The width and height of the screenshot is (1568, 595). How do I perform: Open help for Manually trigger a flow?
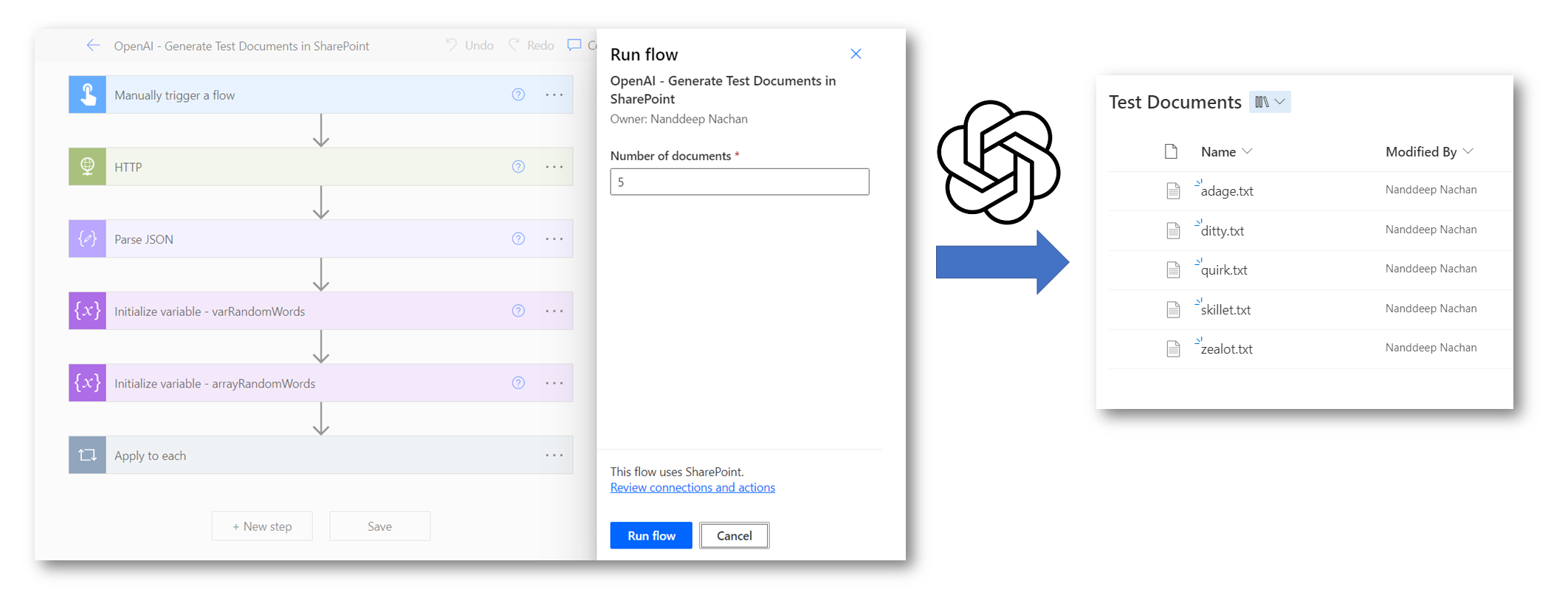pos(518,94)
